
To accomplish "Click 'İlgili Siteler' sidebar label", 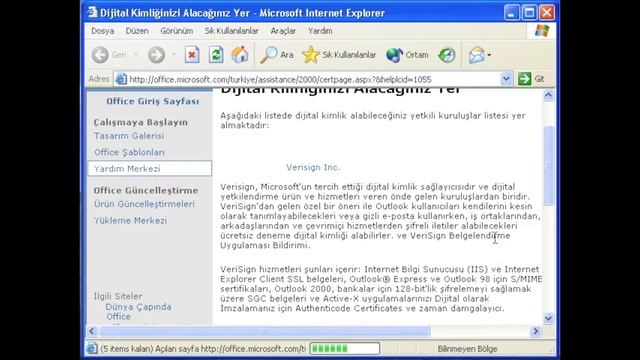I will (118, 296).
